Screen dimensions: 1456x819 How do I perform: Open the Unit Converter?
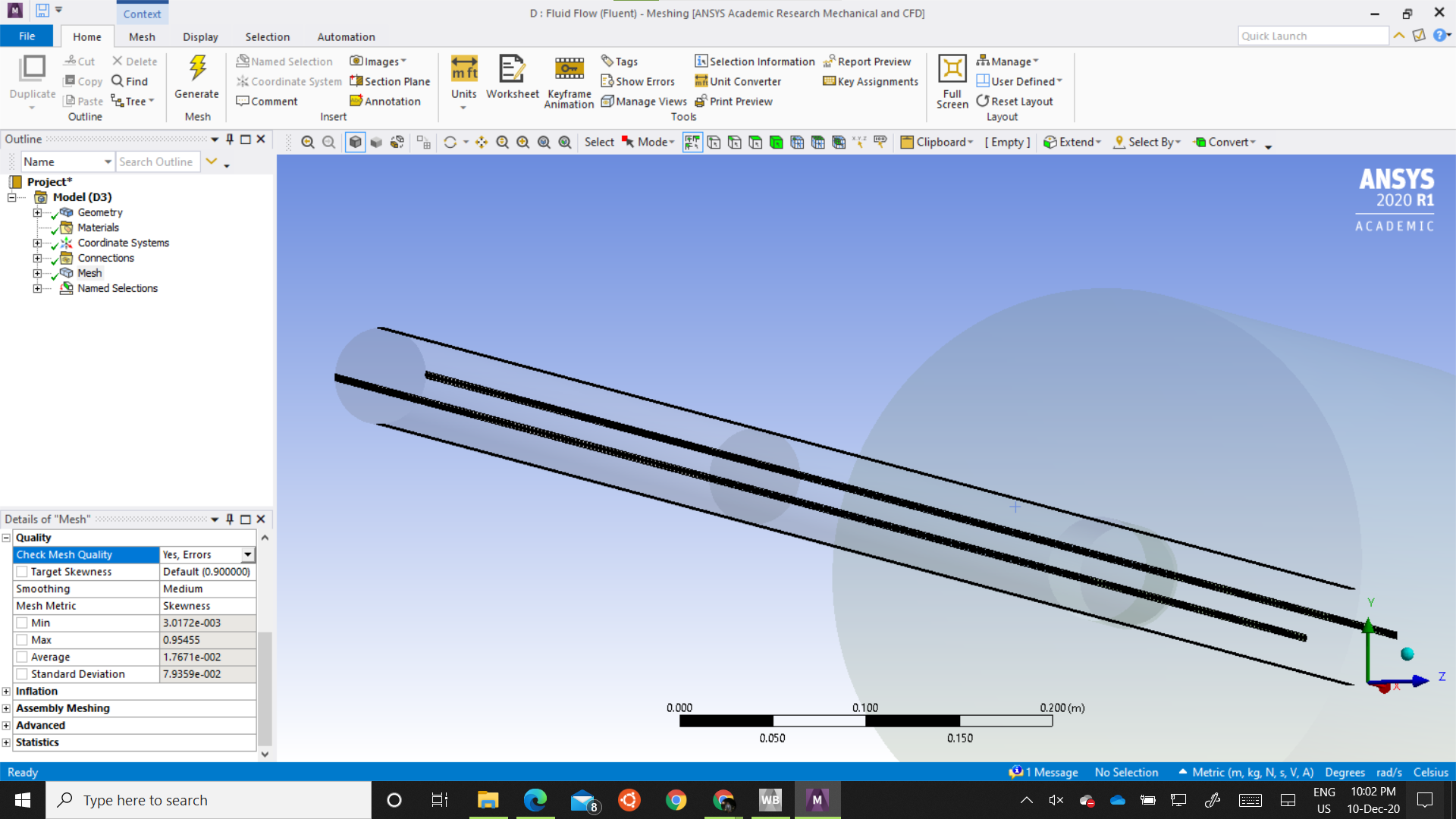pos(738,81)
